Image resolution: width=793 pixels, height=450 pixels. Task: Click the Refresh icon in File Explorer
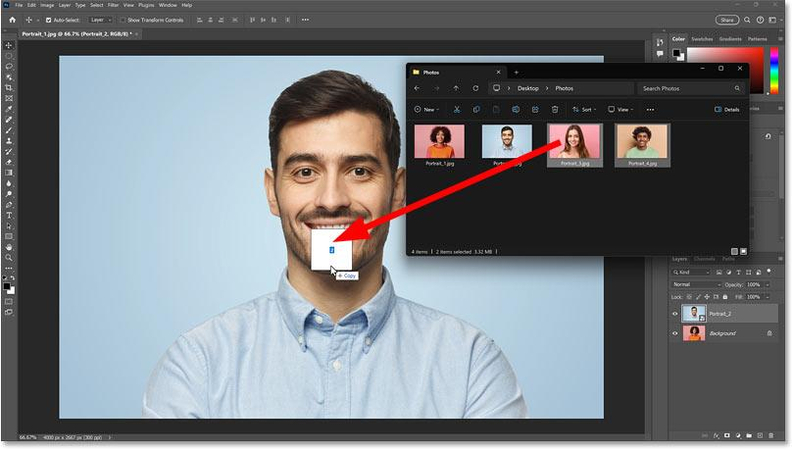coord(475,89)
